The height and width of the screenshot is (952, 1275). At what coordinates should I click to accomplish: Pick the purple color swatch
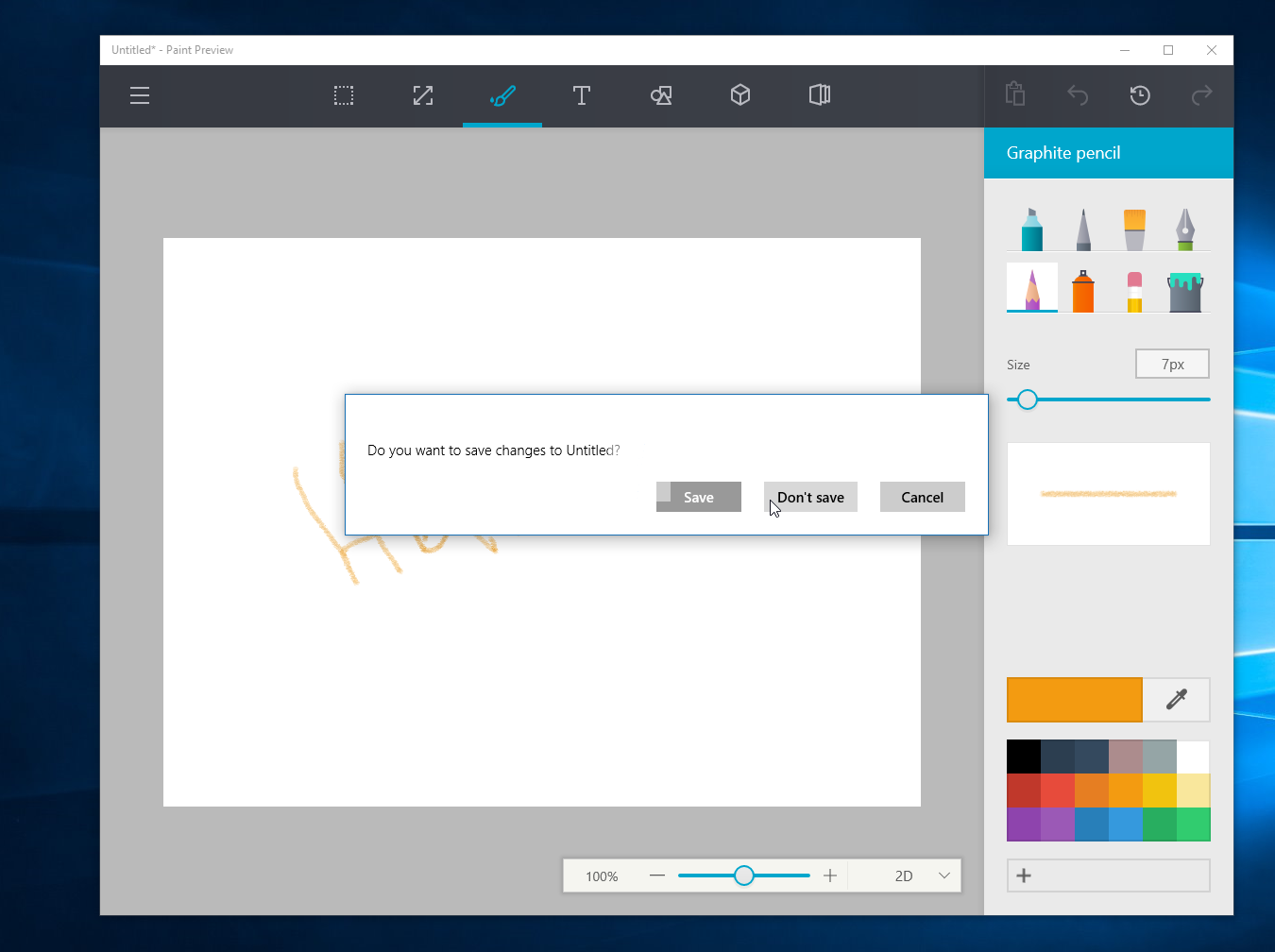(x=1024, y=824)
